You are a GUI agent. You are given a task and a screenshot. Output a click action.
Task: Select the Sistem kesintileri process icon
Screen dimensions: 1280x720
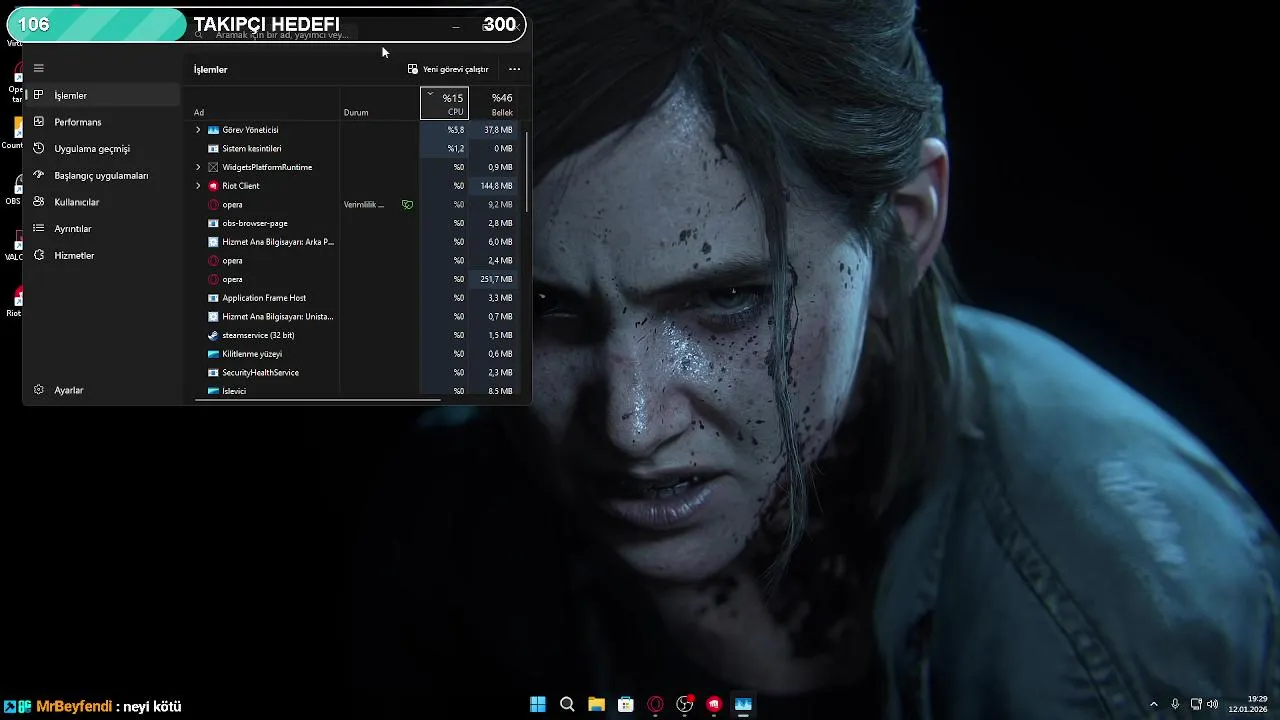click(213, 148)
